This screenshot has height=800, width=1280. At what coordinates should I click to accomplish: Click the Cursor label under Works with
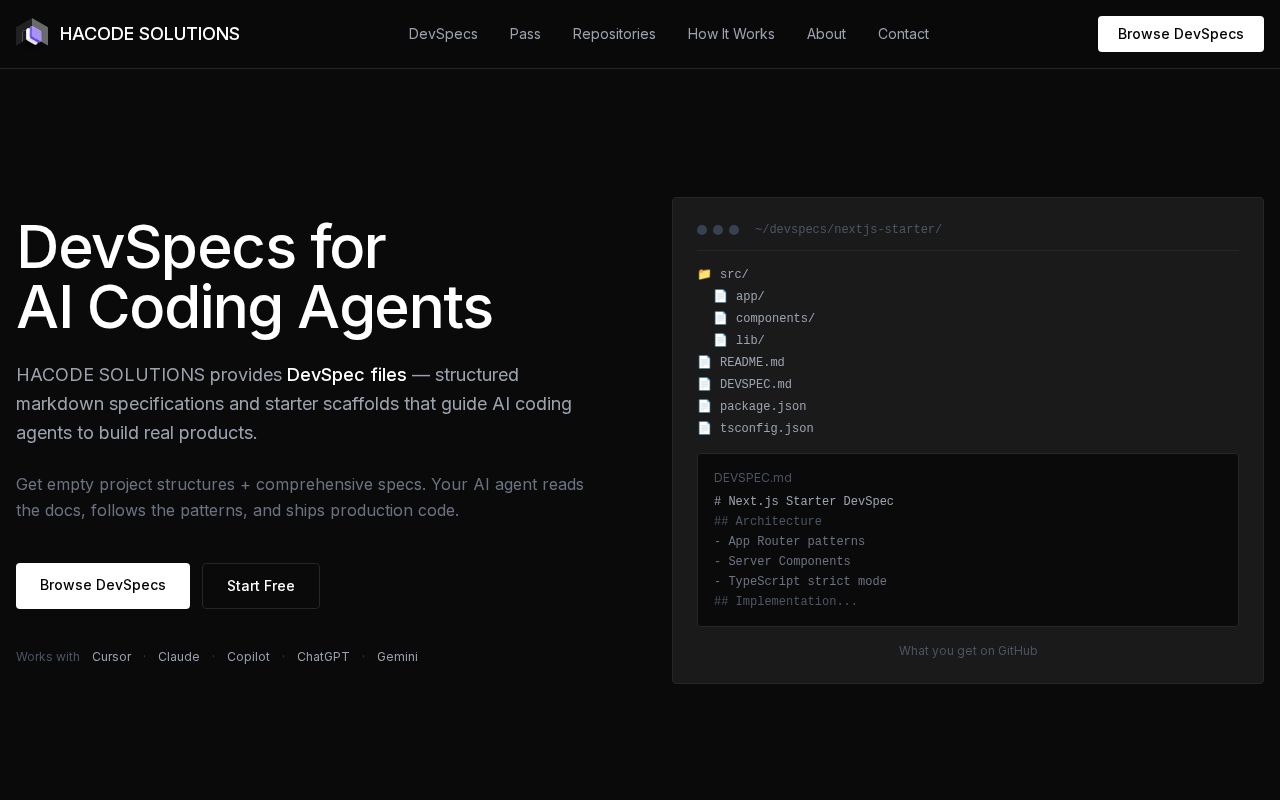(x=111, y=657)
